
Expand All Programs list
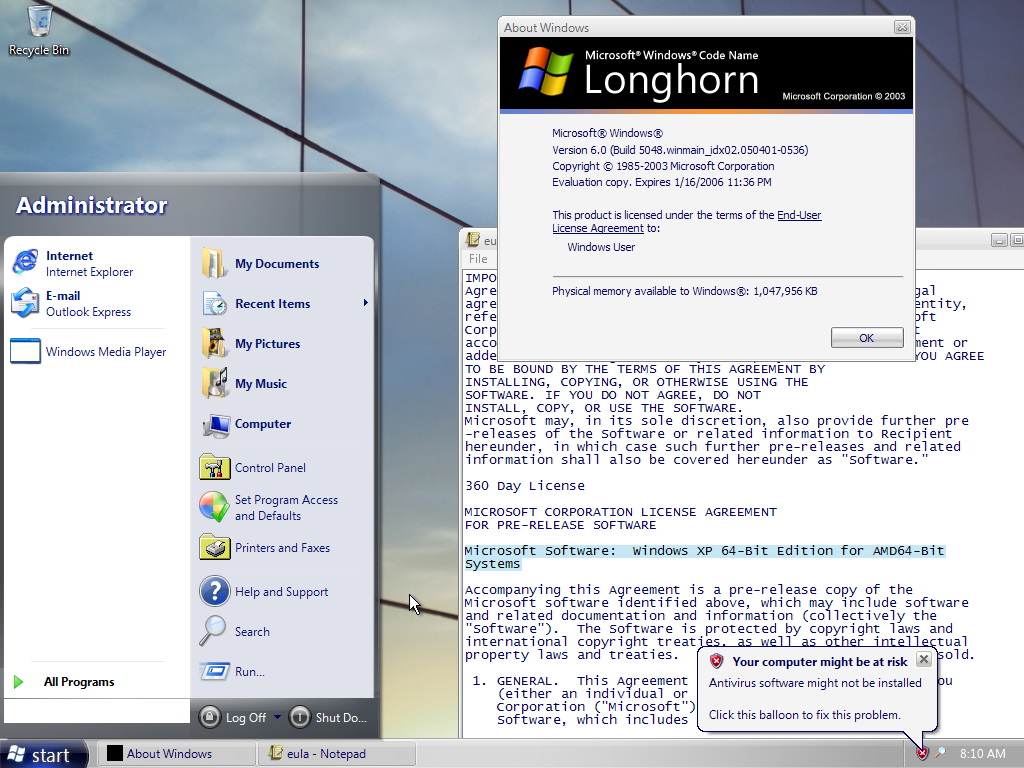(x=78, y=682)
